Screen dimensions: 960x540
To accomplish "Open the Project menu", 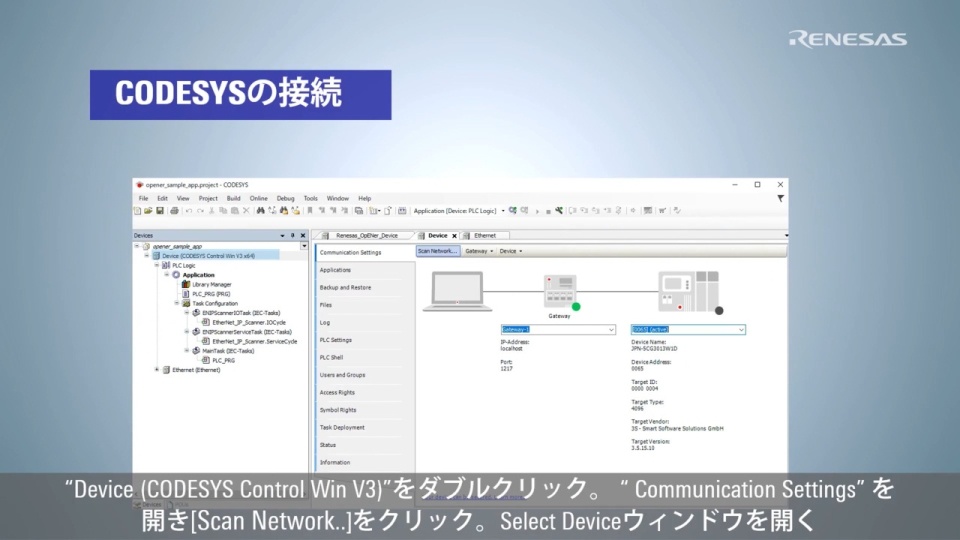I will pyautogui.click(x=208, y=198).
